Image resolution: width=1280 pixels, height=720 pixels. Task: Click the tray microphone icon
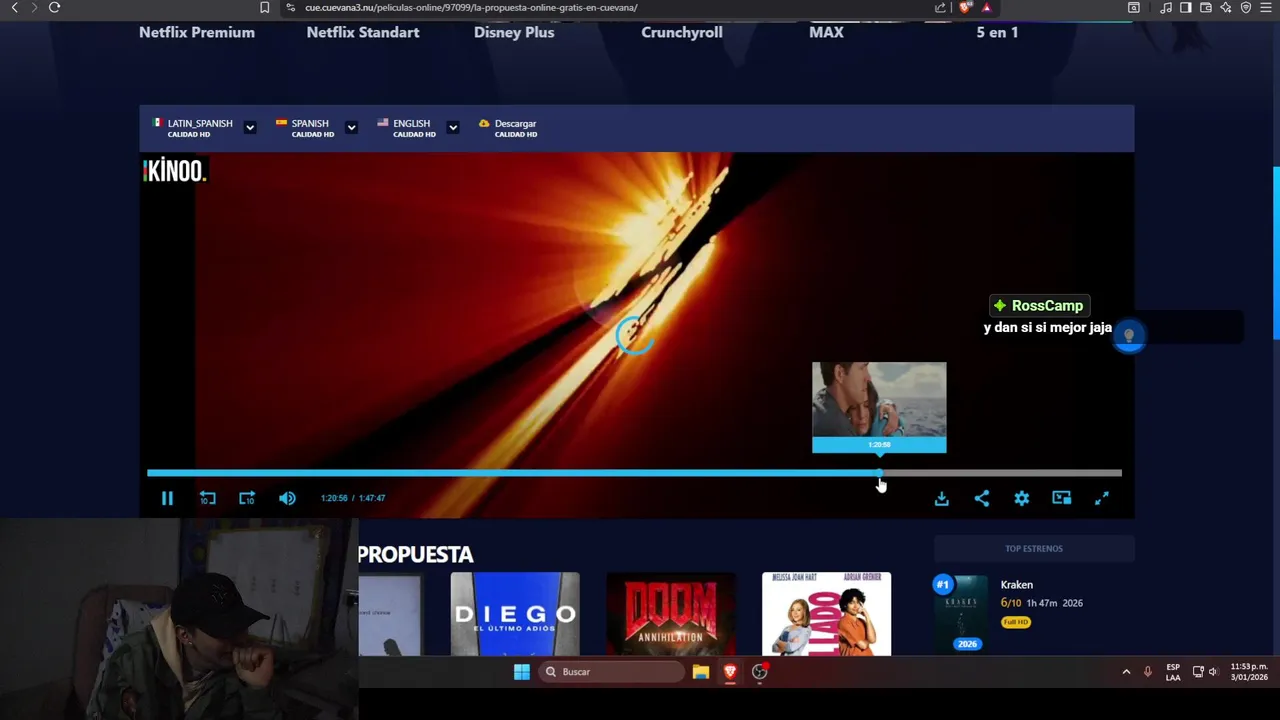coord(1148,672)
